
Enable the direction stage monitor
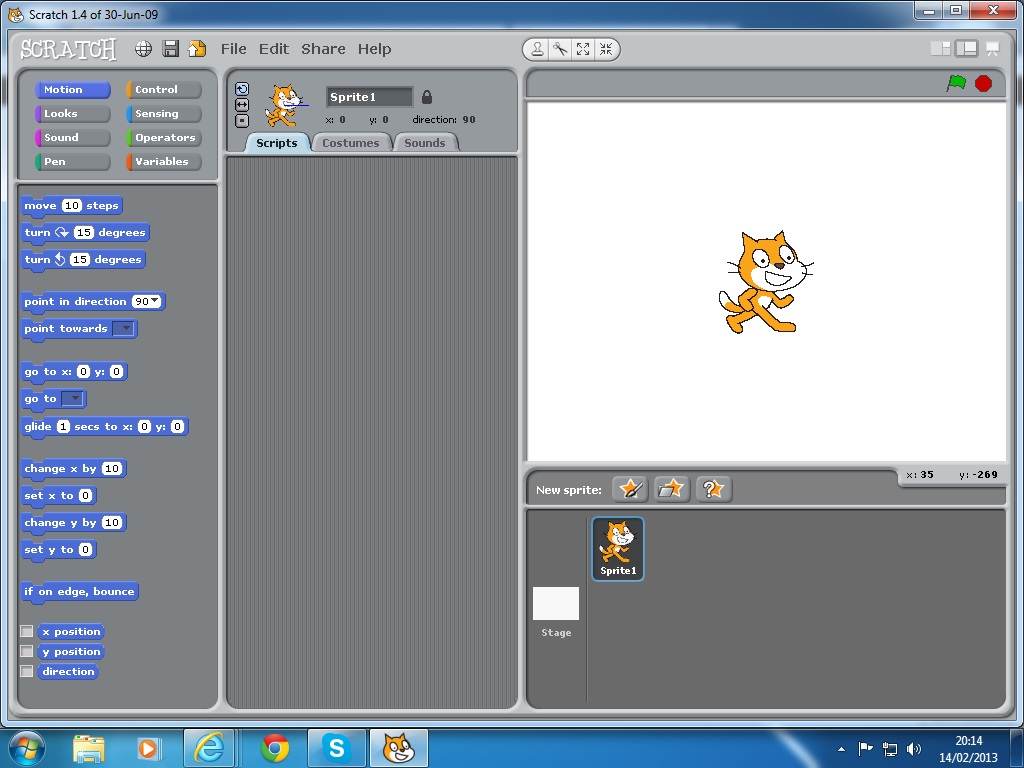pyautogui.click(x=26, y=671)
